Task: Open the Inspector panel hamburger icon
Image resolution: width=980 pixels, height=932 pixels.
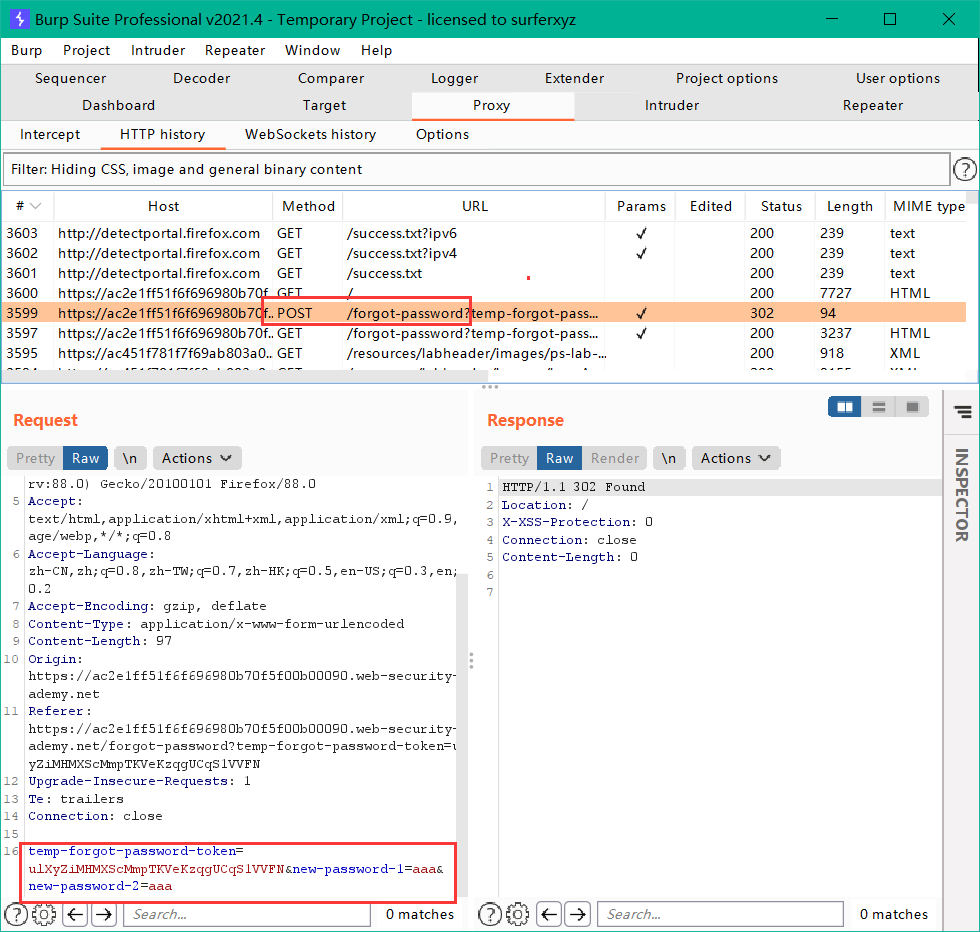Action: (x=962, y=411)
